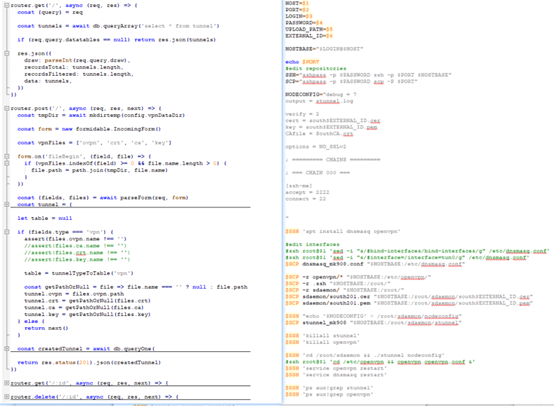Click 'service dnsmasq restart' command line
This screenshot has width=554, height=406.
[336, 375]
